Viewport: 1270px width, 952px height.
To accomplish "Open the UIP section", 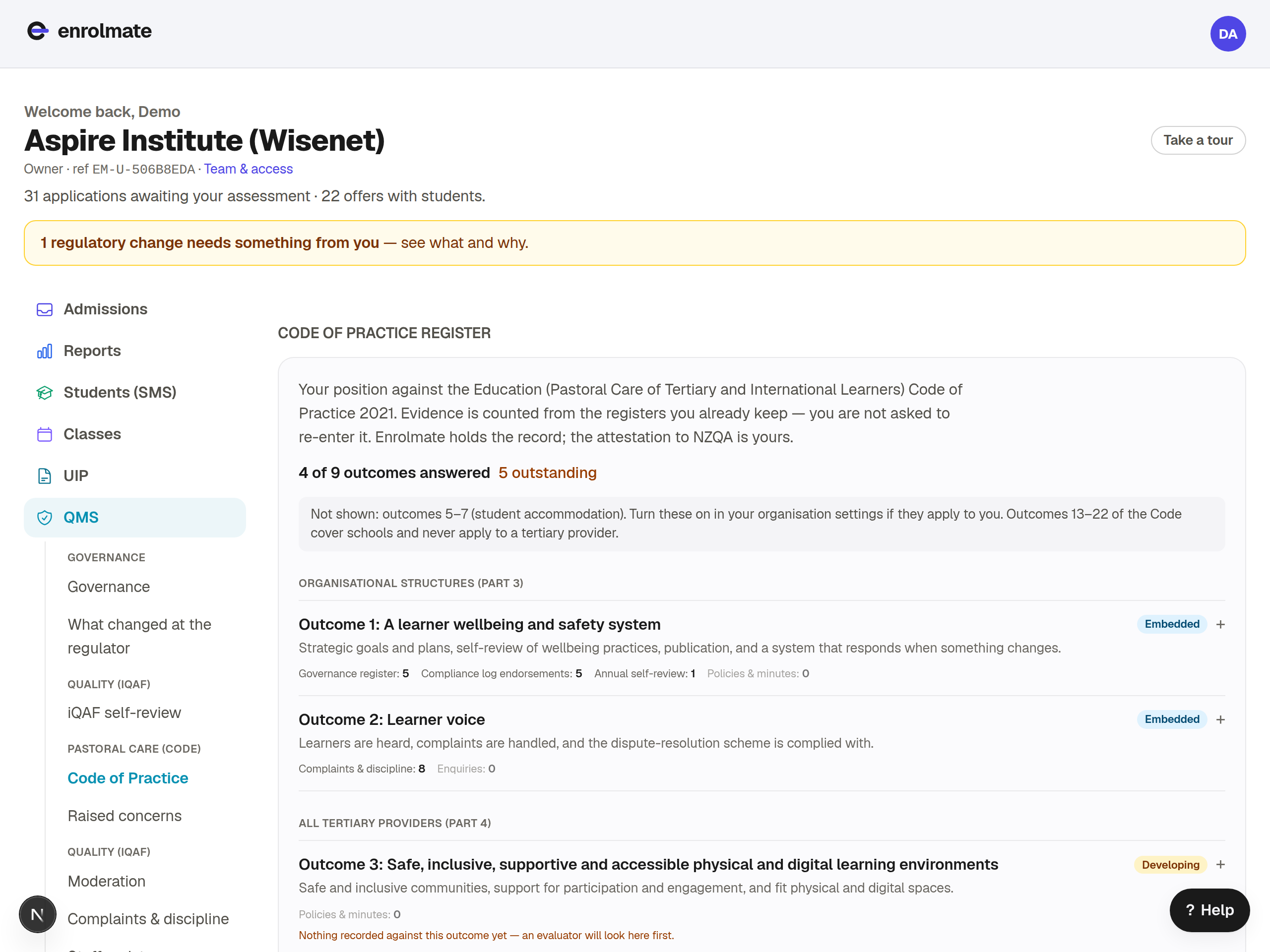I will pos(135,476).
